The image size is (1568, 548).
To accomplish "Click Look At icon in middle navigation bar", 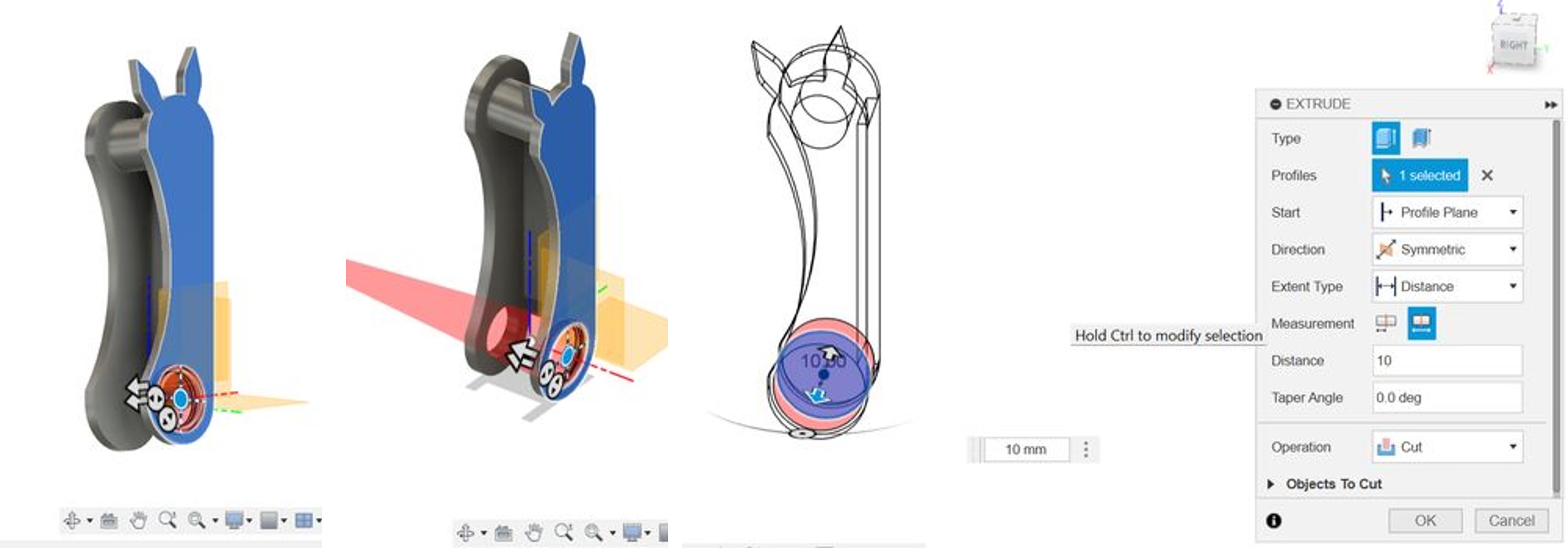I will click(504, 533).
